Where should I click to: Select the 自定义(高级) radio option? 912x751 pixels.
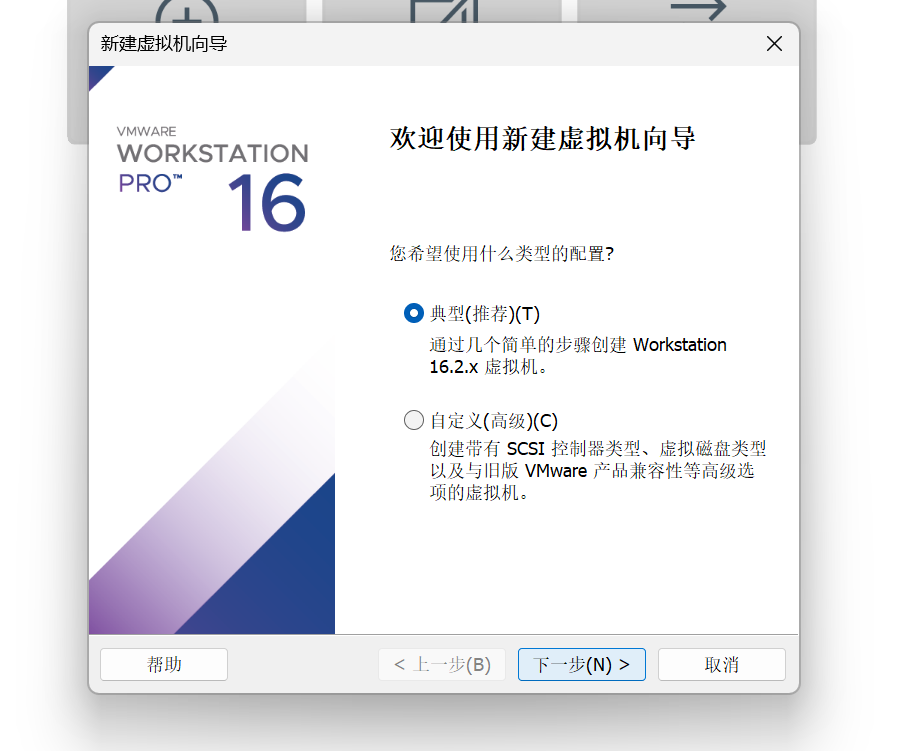414,420
